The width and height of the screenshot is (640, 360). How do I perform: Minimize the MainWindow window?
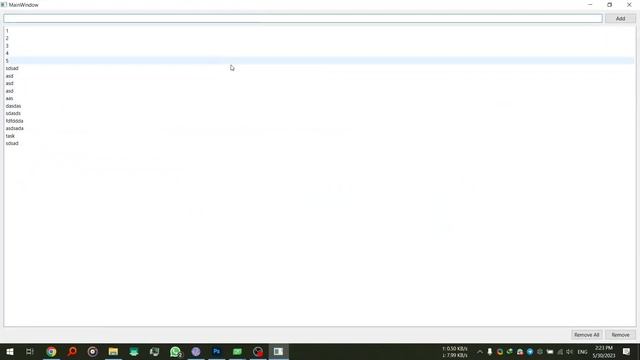590,5
